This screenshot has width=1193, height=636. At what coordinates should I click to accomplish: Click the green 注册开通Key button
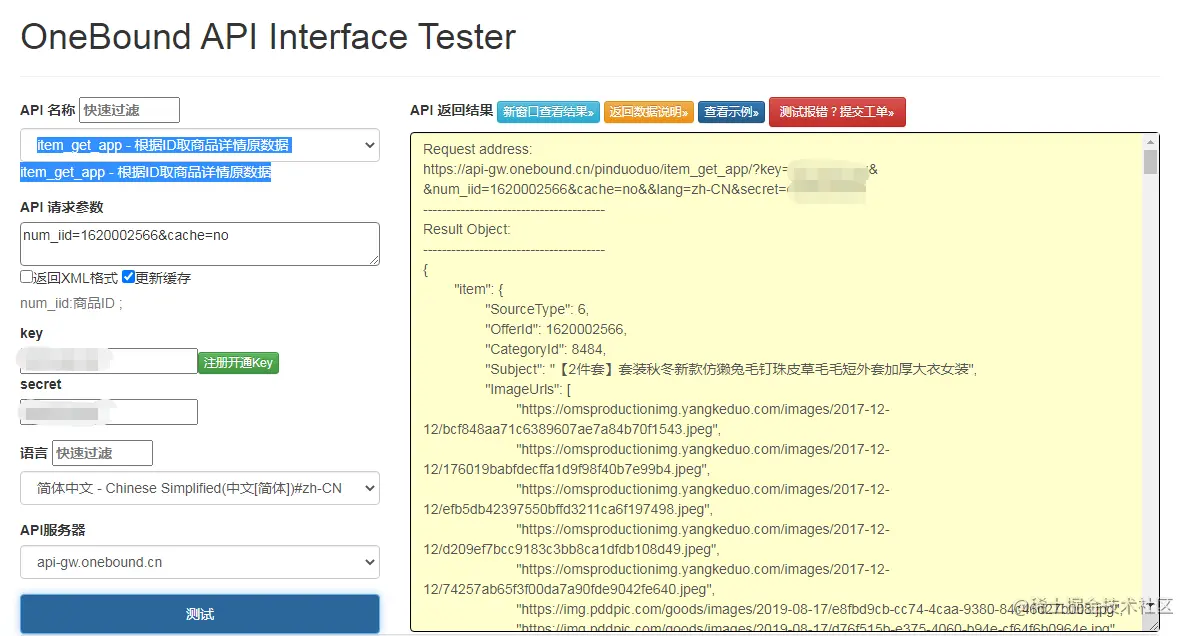238,362
